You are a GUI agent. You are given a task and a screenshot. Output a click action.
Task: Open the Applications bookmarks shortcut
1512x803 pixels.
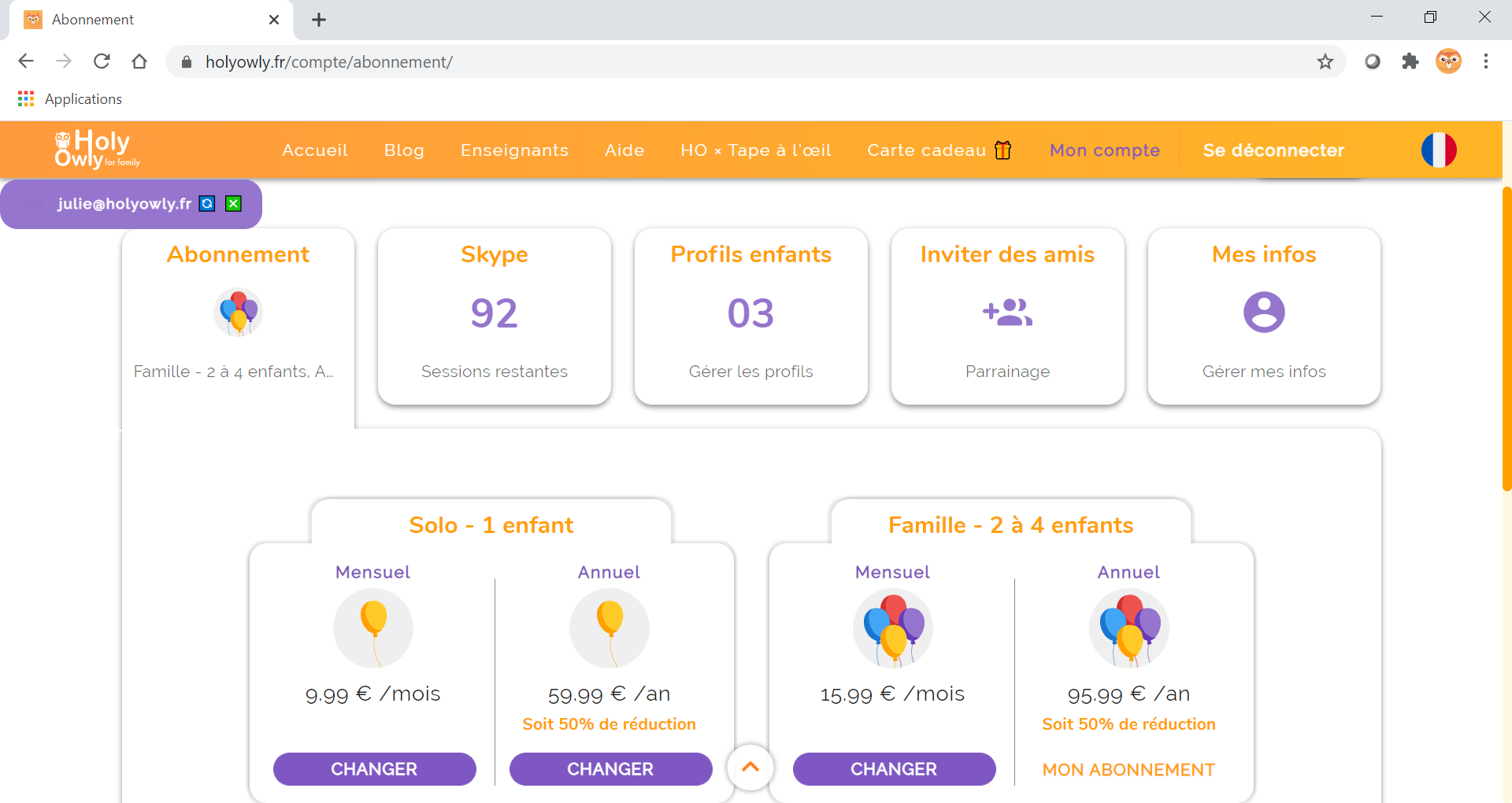(x=70, y=99)
